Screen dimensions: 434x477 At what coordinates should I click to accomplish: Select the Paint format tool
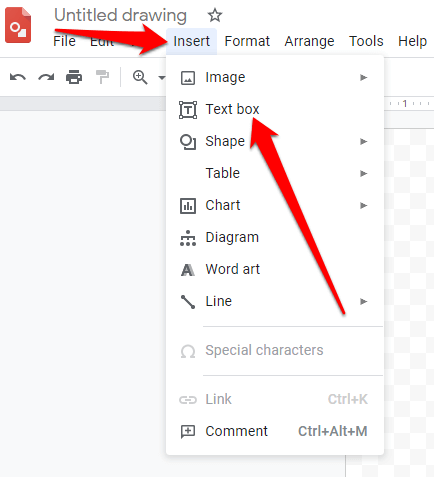click(x=102, y=77)
